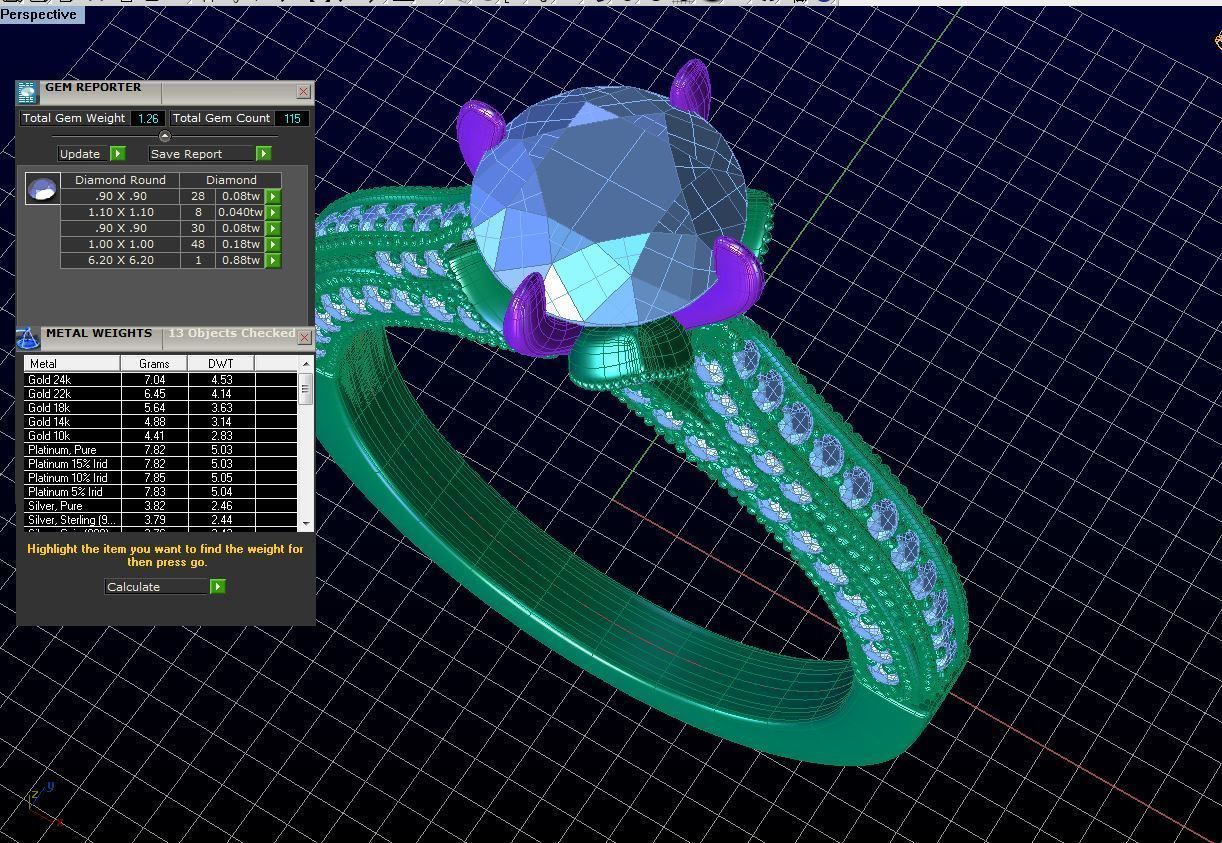Click the 0.18tw weight cell
1222x843 pixels.
[x=240, y=244]
